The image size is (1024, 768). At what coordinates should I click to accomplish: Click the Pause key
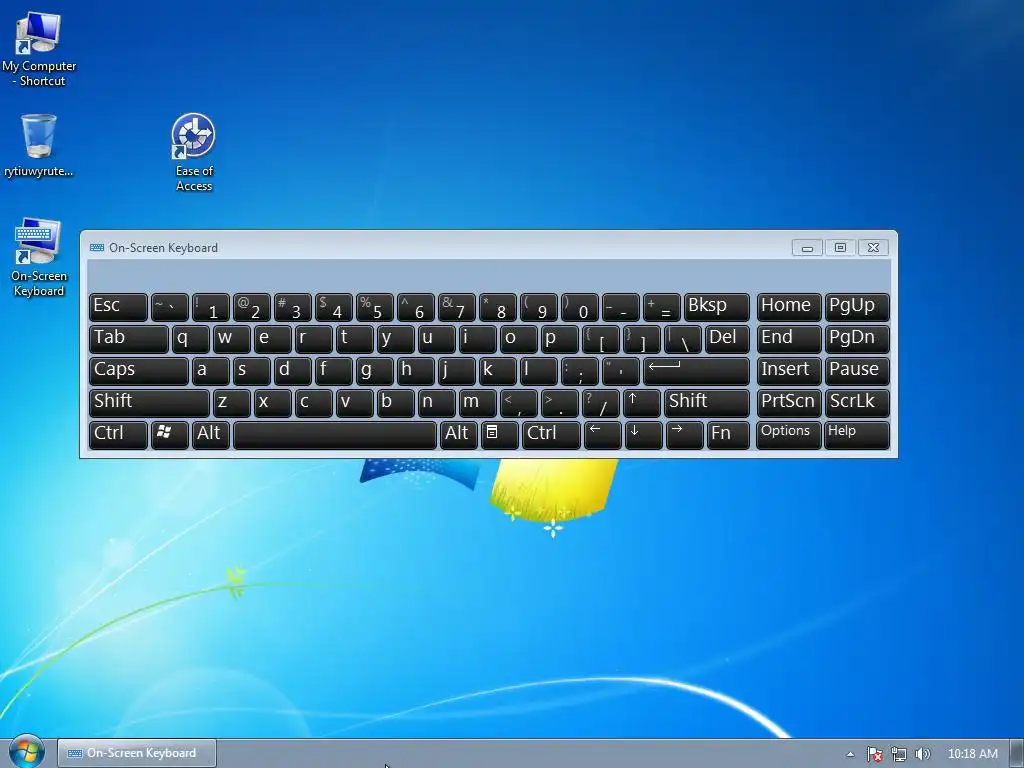(x=857, y=370)
